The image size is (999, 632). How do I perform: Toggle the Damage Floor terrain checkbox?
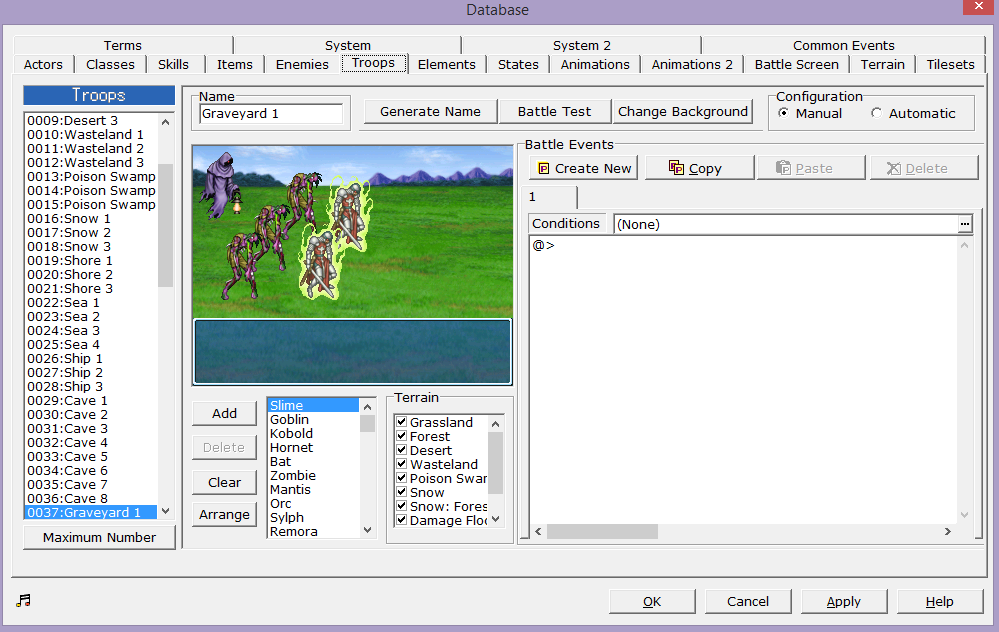(x=401, y=520)
